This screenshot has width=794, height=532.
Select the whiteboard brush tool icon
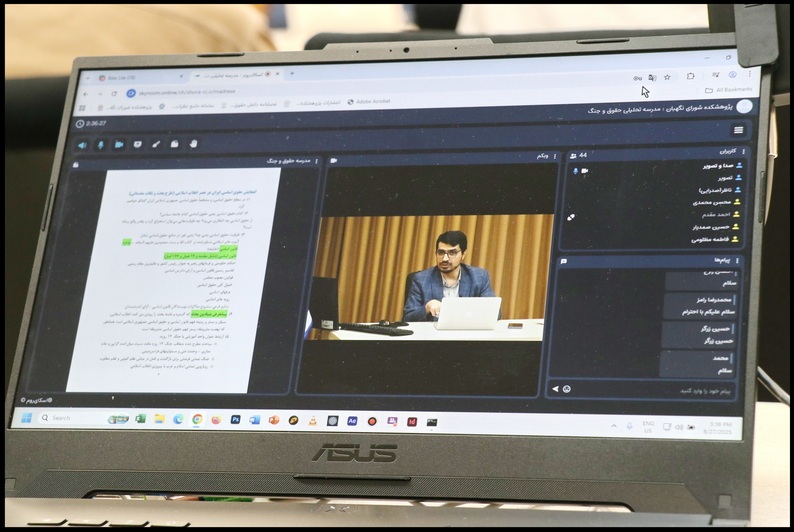[156, 144]
